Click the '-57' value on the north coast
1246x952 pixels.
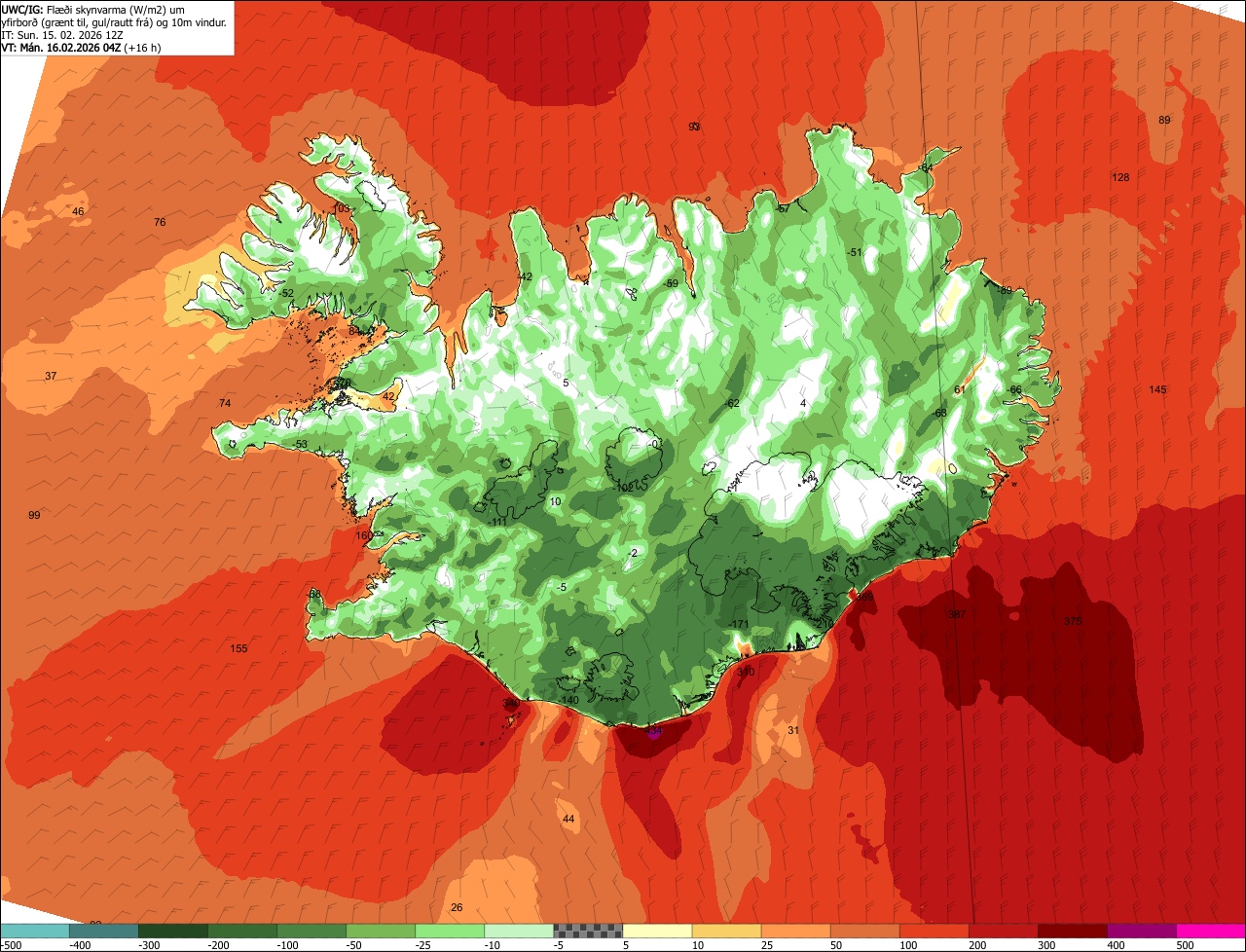pyautogui.click(x=782, y=208)
